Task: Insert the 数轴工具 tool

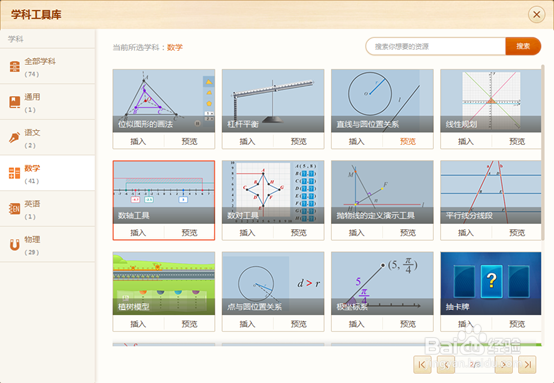Action: point(138,232)
